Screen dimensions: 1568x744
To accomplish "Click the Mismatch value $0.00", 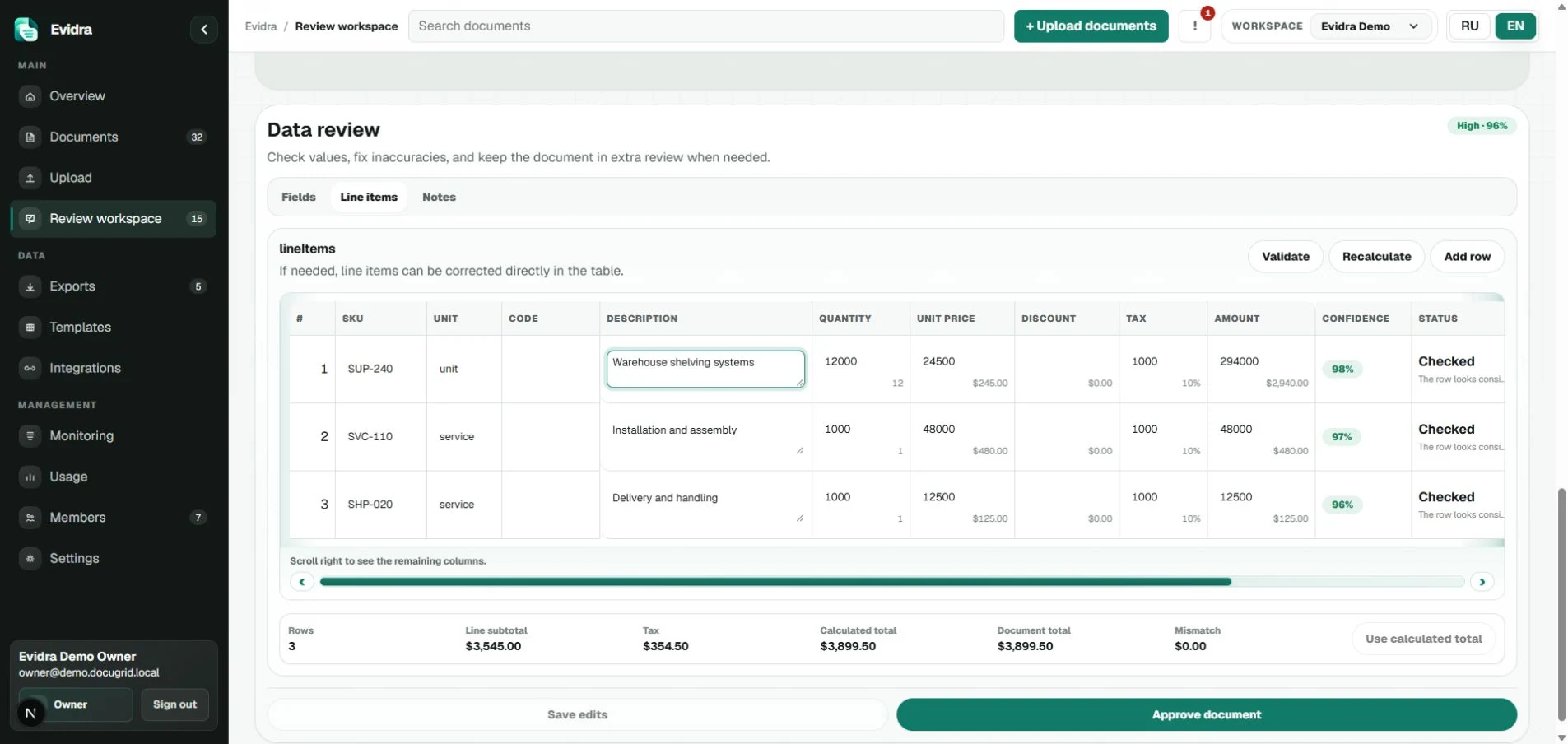I will 1190,646.
